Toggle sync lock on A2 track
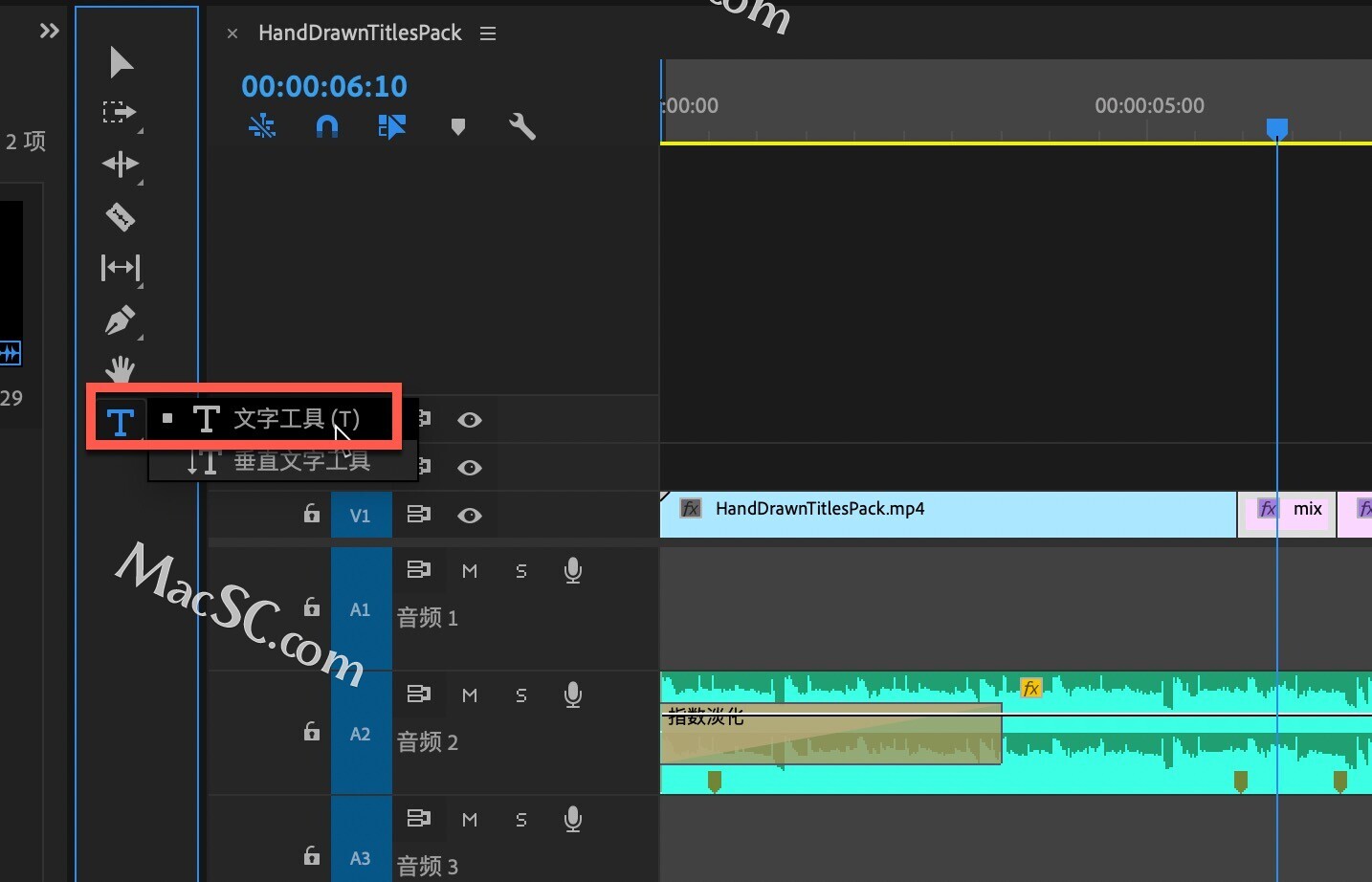 (419, 695)
